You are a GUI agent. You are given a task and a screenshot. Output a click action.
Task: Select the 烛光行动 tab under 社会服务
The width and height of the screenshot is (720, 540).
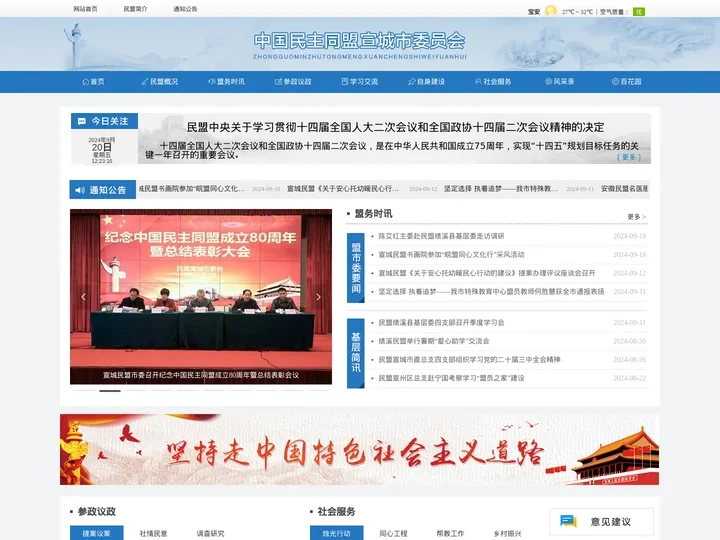(x=337, y=533)
